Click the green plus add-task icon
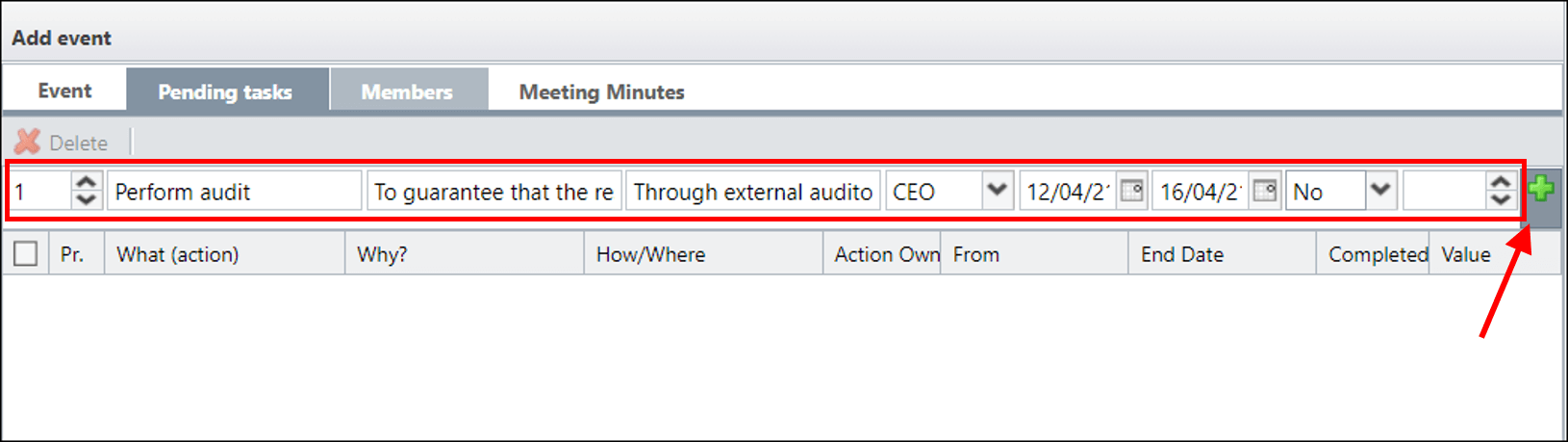This screenshot has height=442, width=1568. [1541, 188]
